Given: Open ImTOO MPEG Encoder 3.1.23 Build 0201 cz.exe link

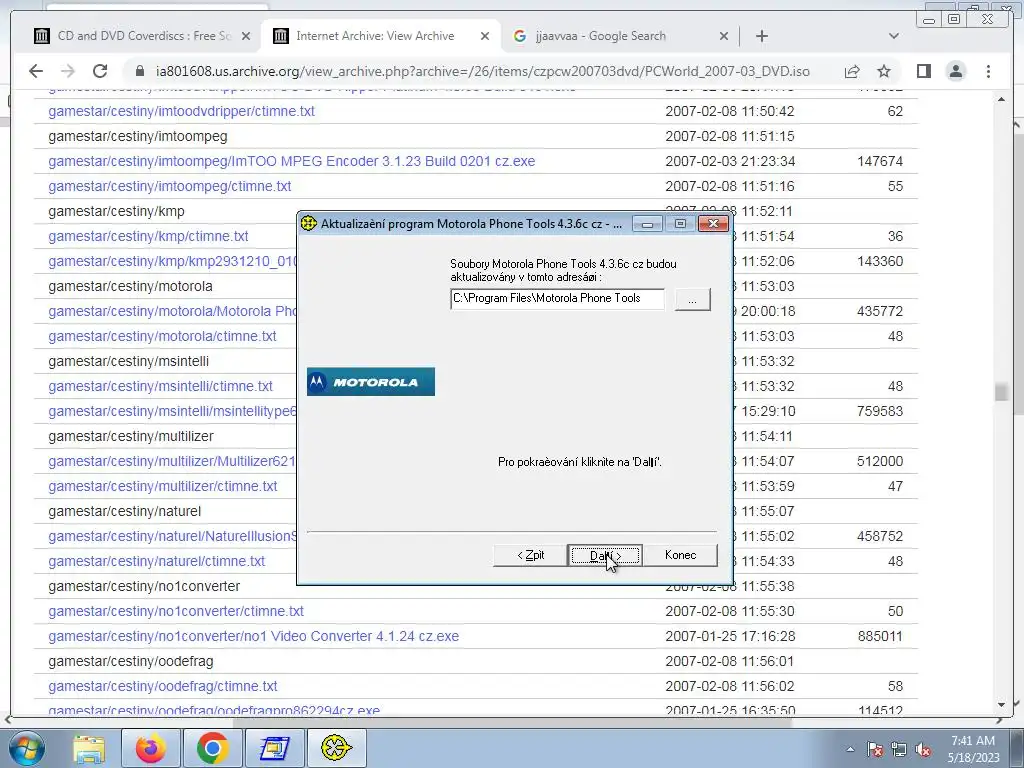Looking at the screenshot, I should coord(291,161).
